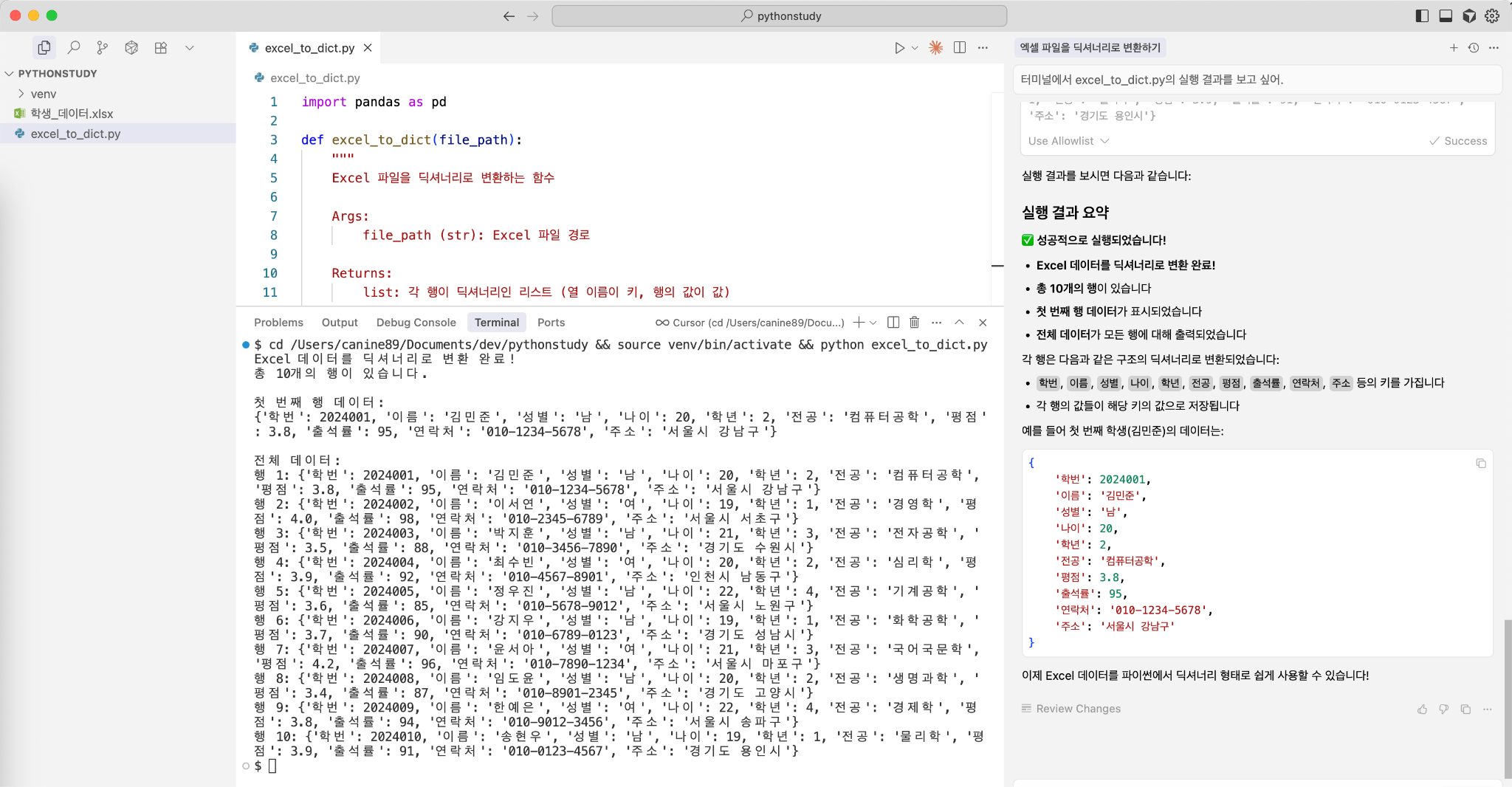
Task: Open chat panel more options
Action: [1494, 48]
